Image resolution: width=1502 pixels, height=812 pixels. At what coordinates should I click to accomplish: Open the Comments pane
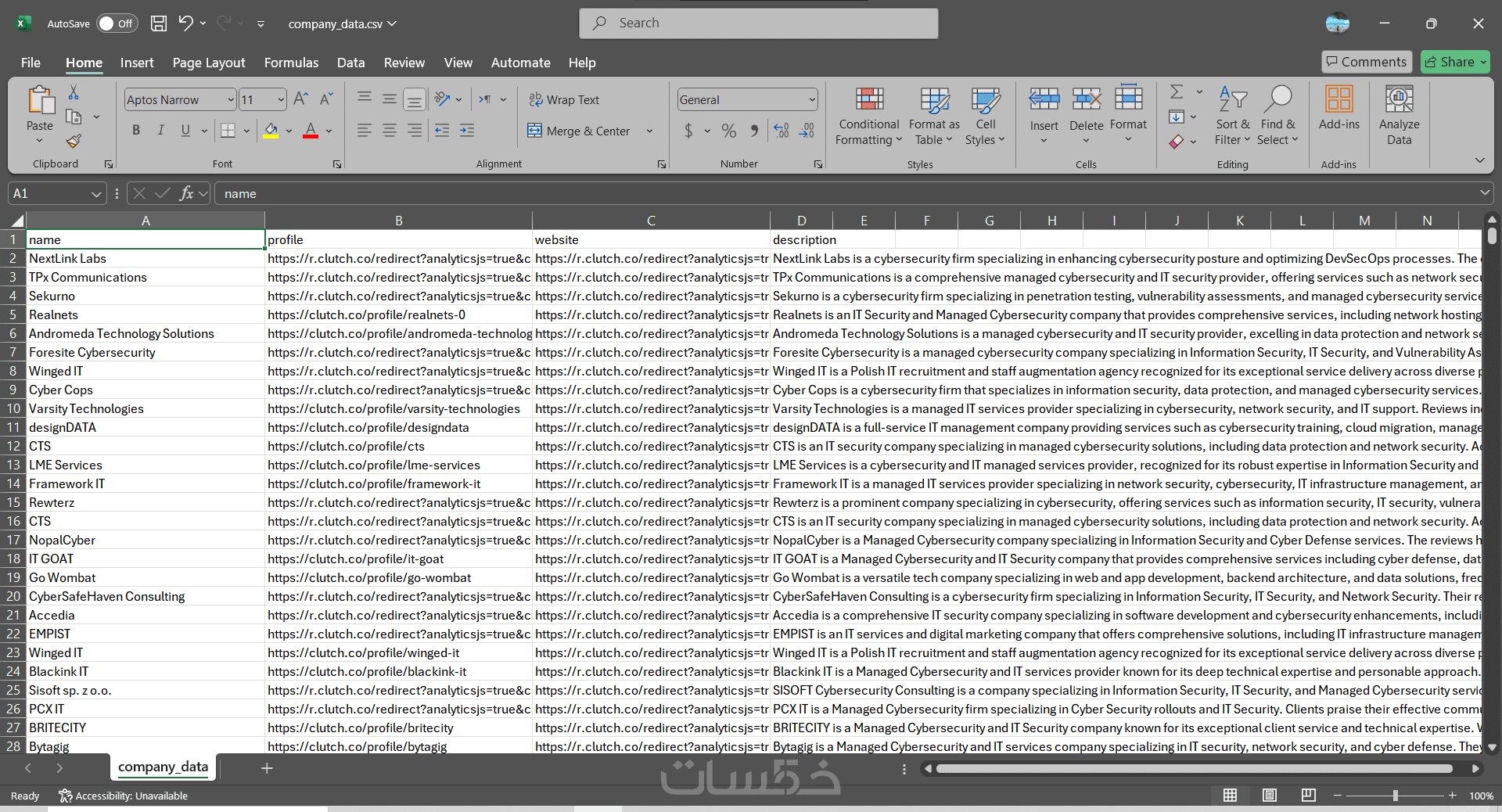coord(1367,62)
